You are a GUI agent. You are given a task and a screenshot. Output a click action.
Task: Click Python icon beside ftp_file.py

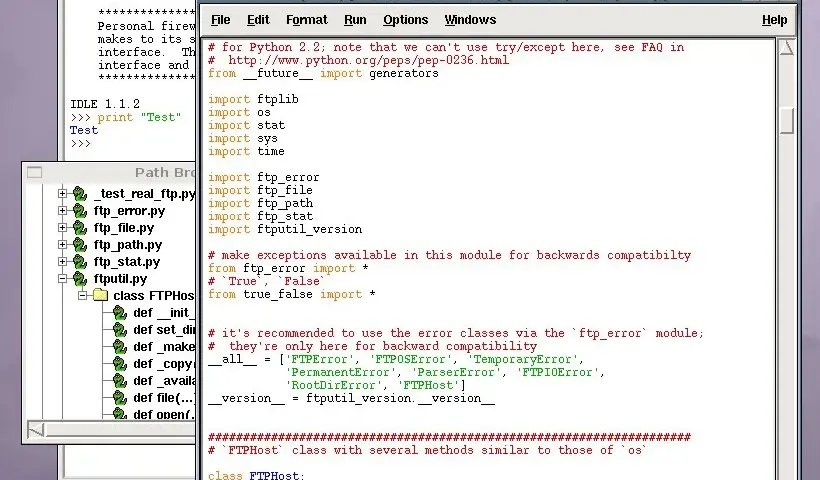(x=79, y=228)
